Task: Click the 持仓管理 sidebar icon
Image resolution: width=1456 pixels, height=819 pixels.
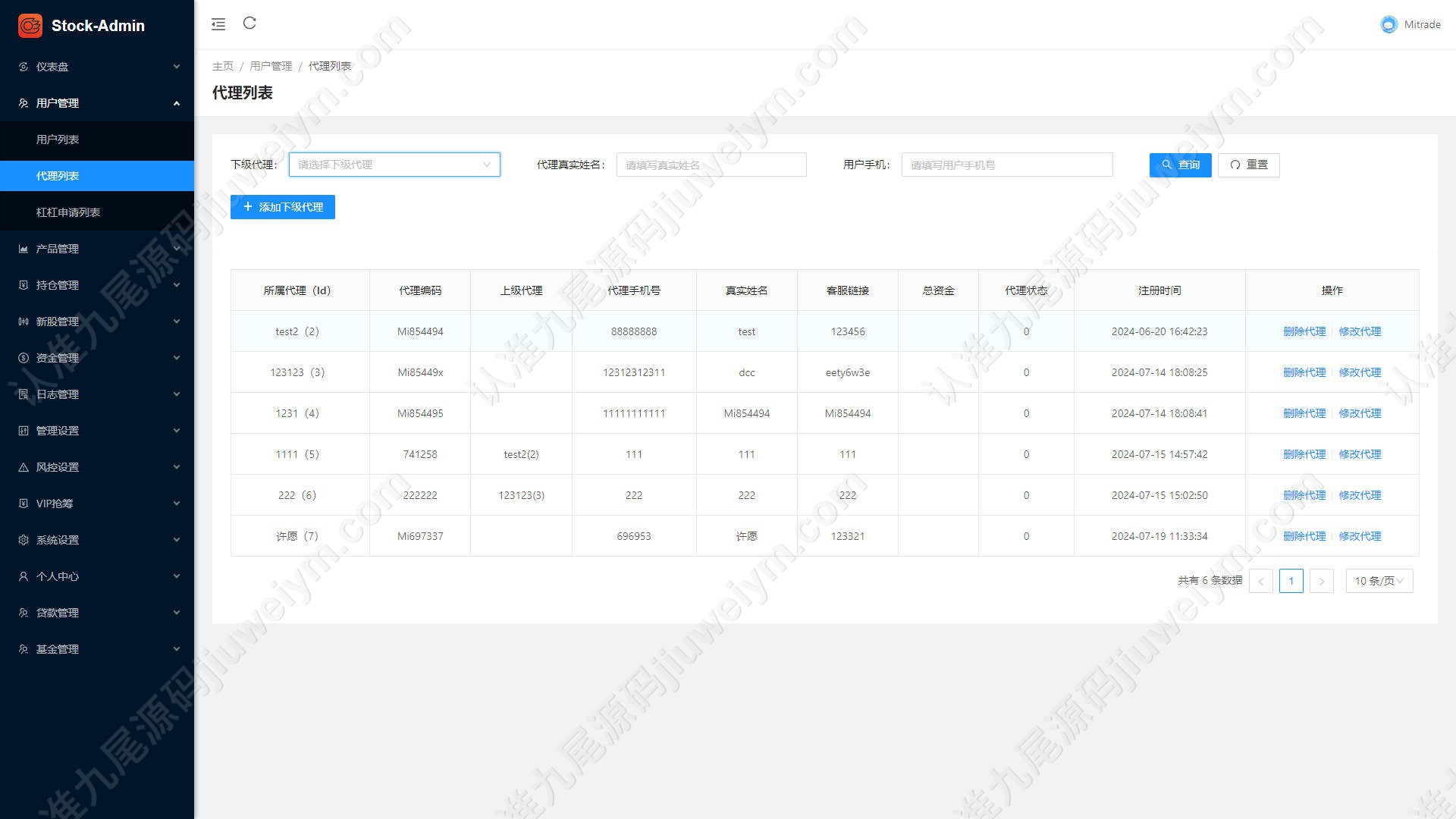Action: (24, 285)
